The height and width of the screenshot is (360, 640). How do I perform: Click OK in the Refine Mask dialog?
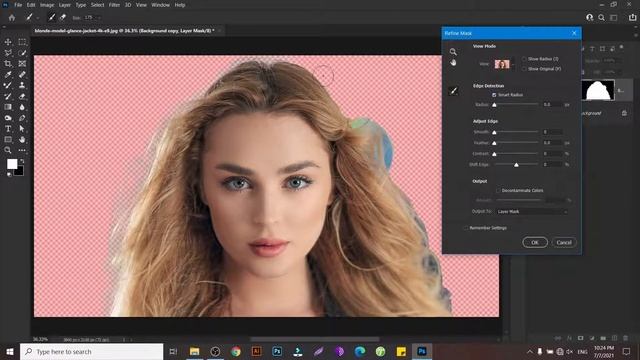point(535,242)
